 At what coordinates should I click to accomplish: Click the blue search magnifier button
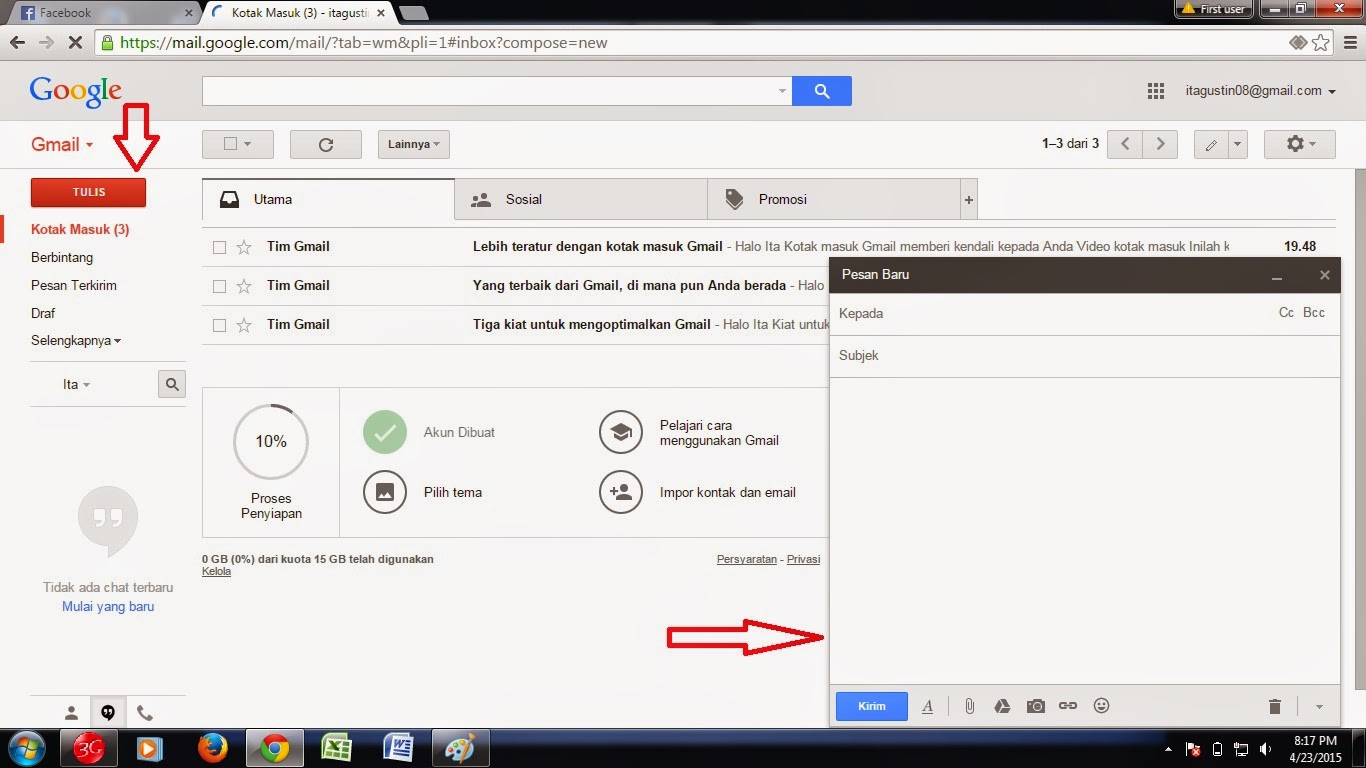pos(822,91)
